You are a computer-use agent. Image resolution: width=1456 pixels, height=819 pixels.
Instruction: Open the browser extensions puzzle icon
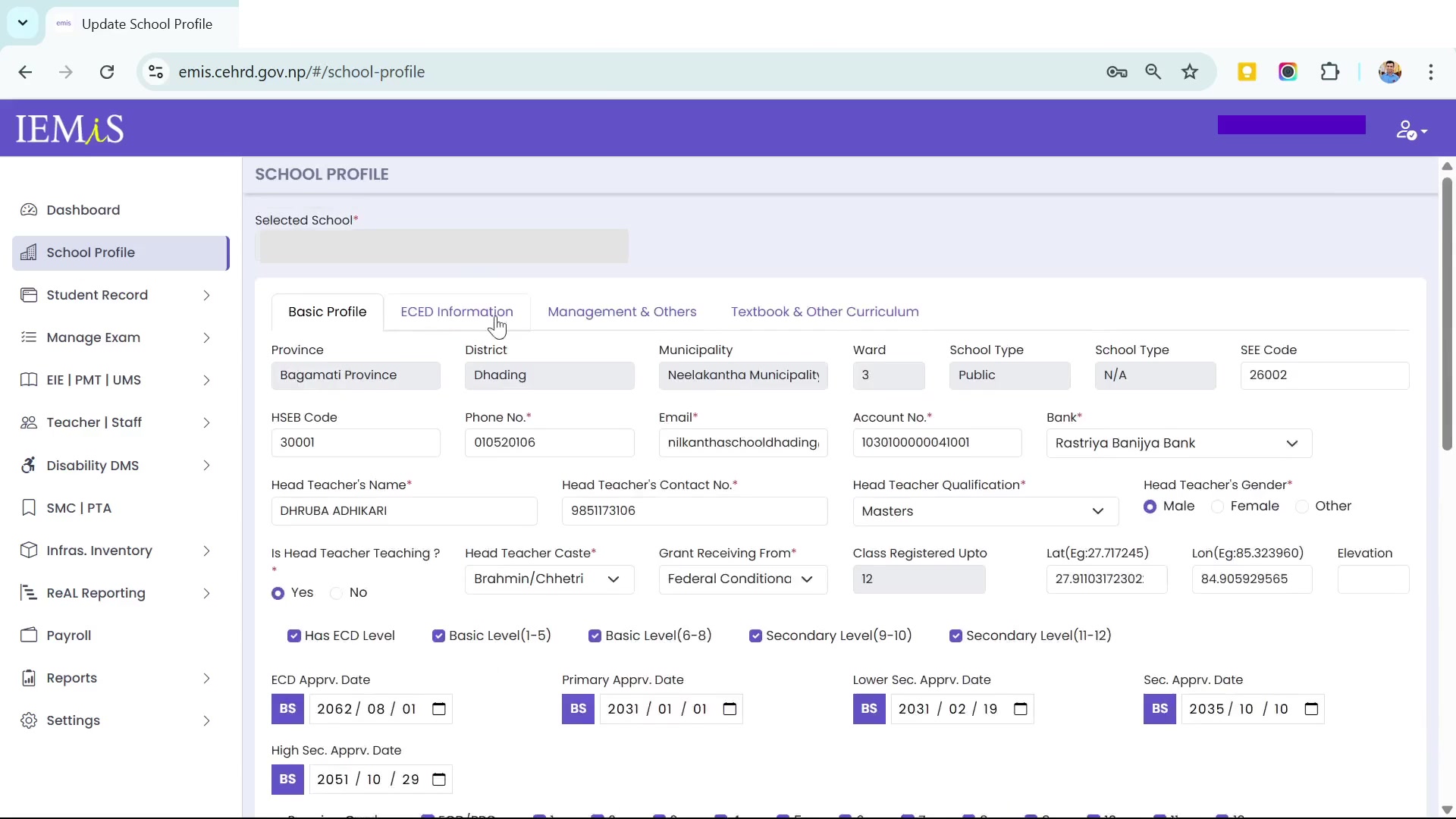1330,72
